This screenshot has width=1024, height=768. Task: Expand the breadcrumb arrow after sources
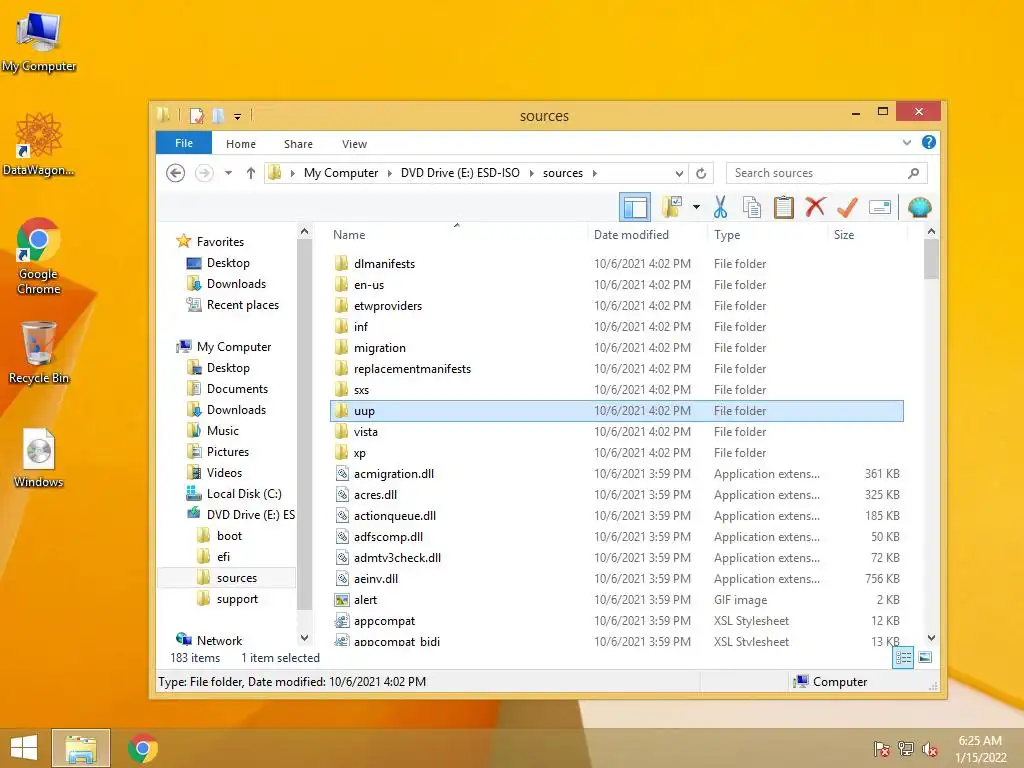click(594, 173)
